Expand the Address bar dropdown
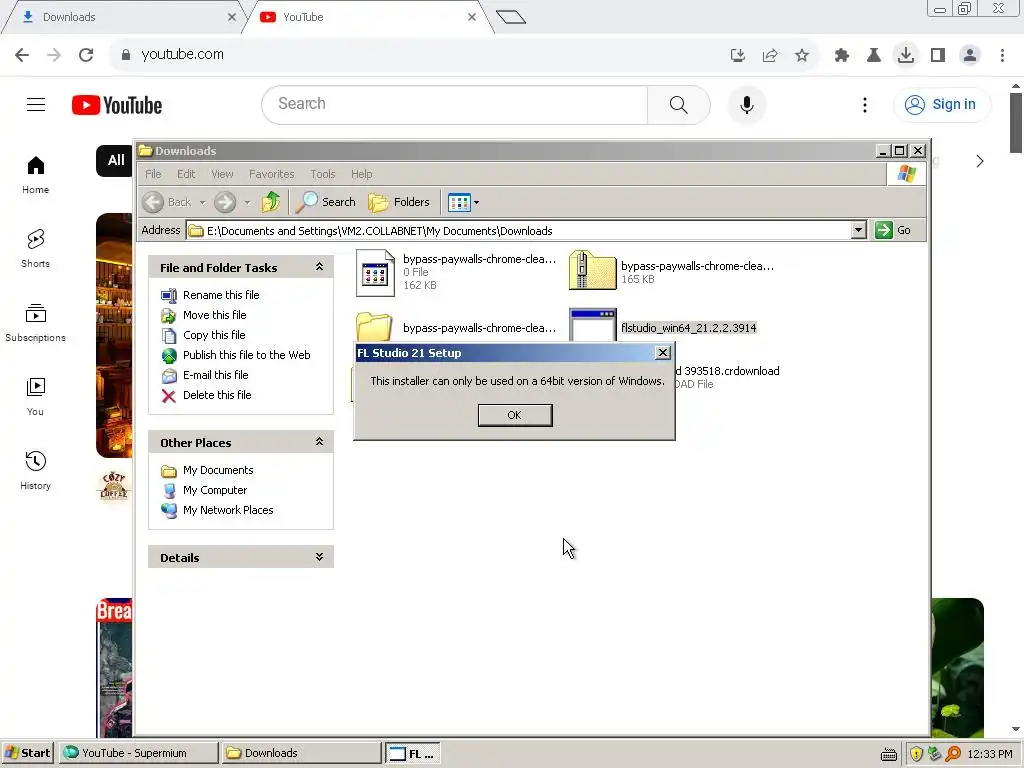The width and height of the screenshot is (1024, 768). (x=858, y=230)
